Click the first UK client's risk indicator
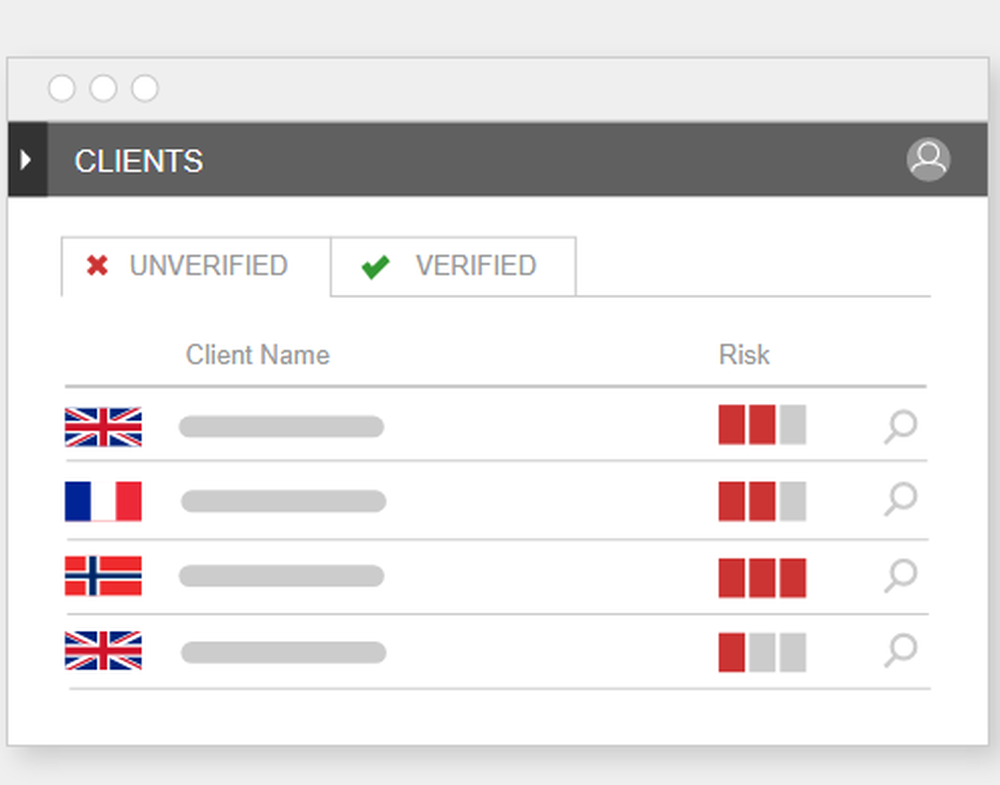 [762, 424]
